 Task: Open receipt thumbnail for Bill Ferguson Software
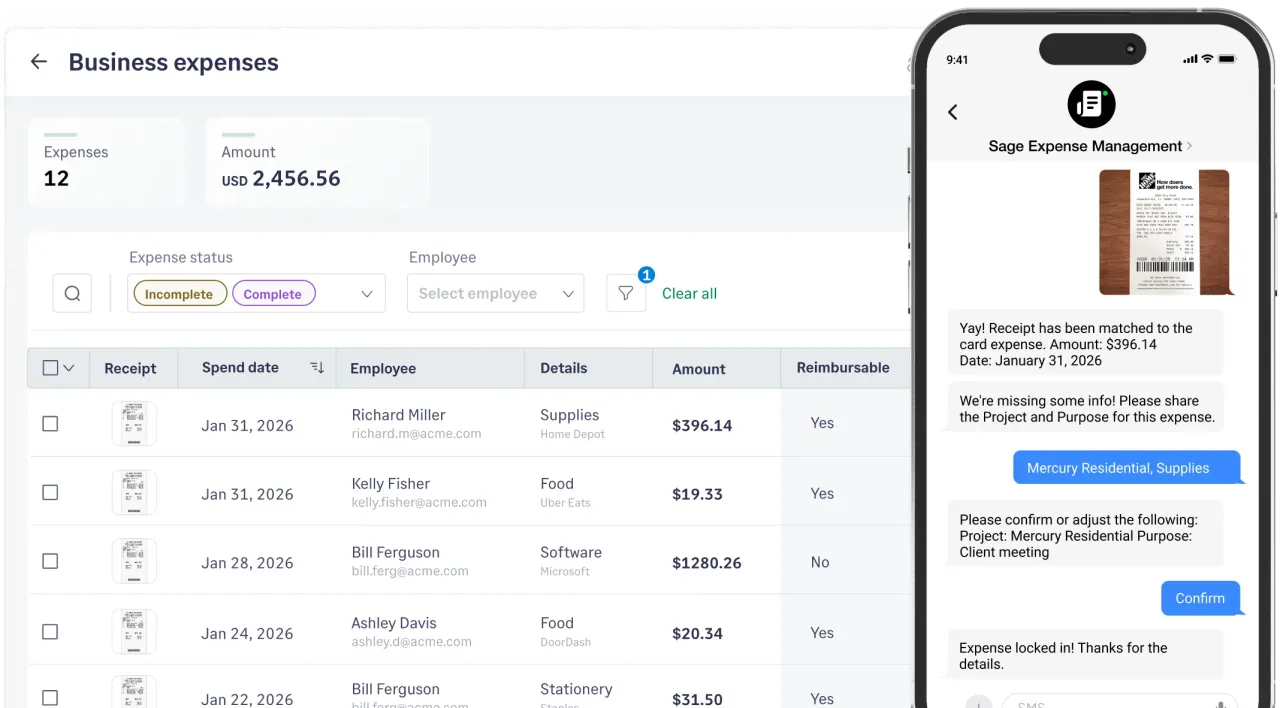(134, 562)
